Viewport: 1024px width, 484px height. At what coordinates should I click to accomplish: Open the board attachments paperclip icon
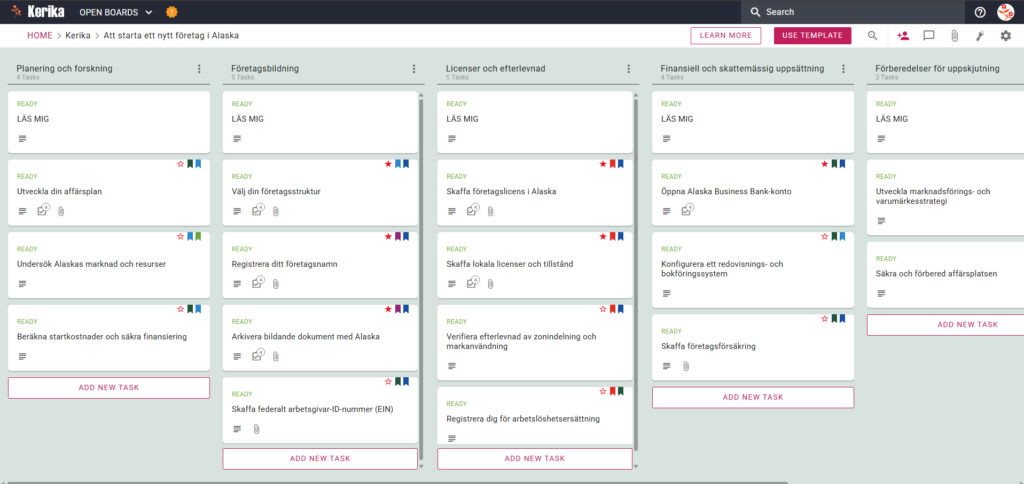pyautogui.click(x=954, y=36)
